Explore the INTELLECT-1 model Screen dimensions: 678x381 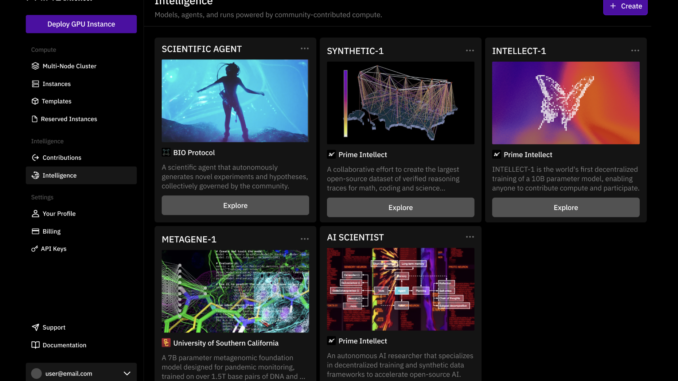click(x=566, y=208)
